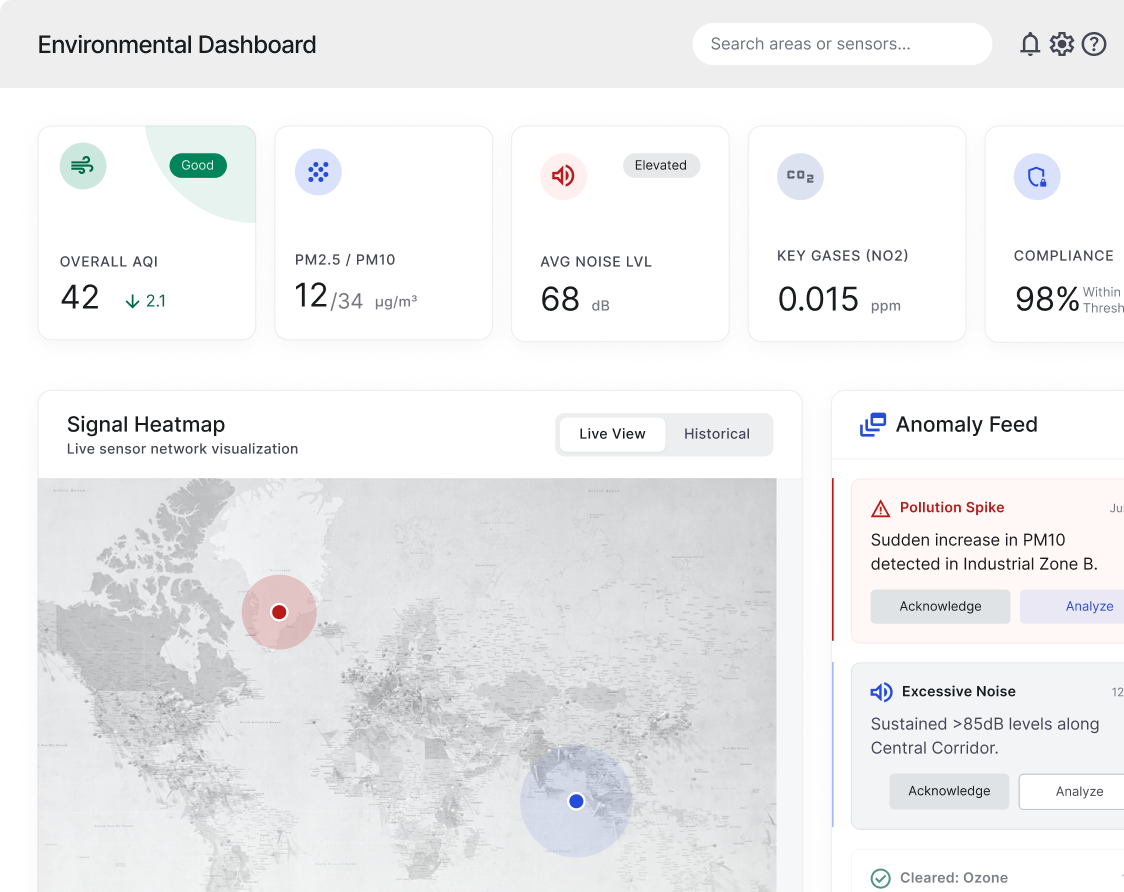Viewport: 1124px width, 892px height.
Task: Click the PM2.5 / PM10 label
Action: pyautogui.click(x=345, y=260)
